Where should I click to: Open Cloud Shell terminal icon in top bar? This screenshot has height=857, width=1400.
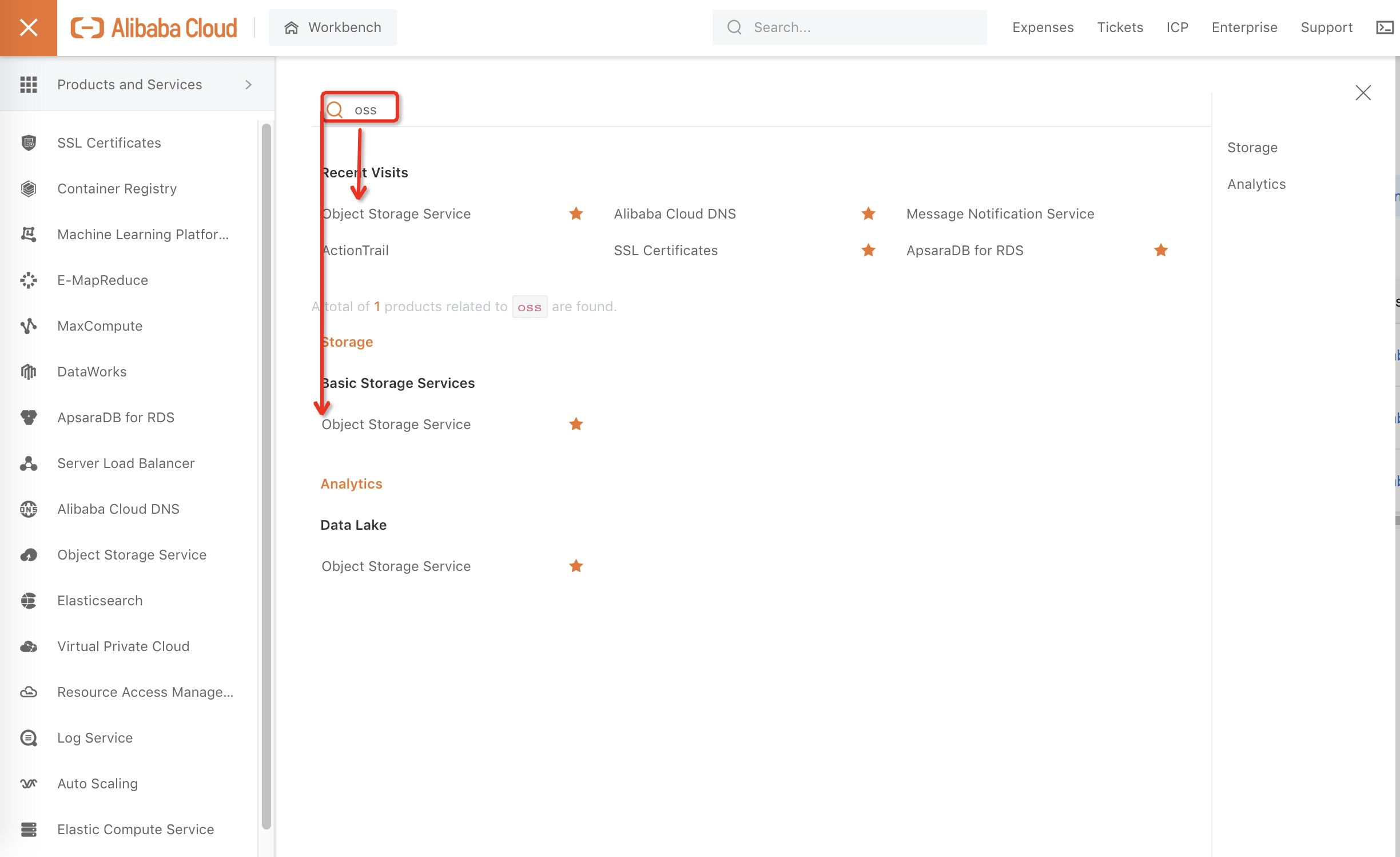point(1384,27)
